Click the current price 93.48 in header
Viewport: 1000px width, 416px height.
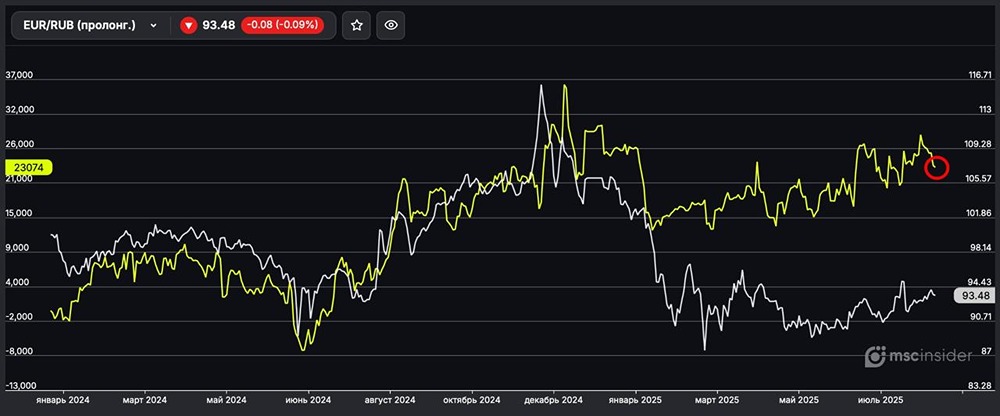click(218, 25)
